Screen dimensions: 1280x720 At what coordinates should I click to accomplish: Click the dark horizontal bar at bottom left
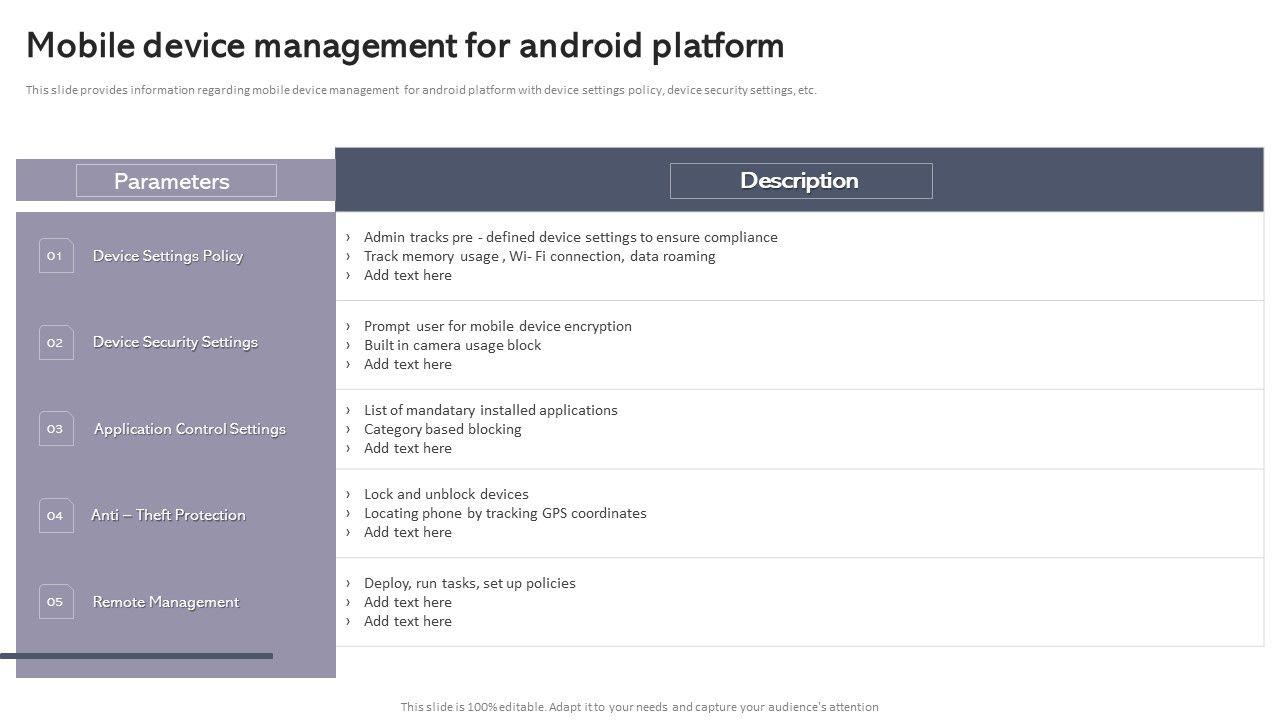136,656
